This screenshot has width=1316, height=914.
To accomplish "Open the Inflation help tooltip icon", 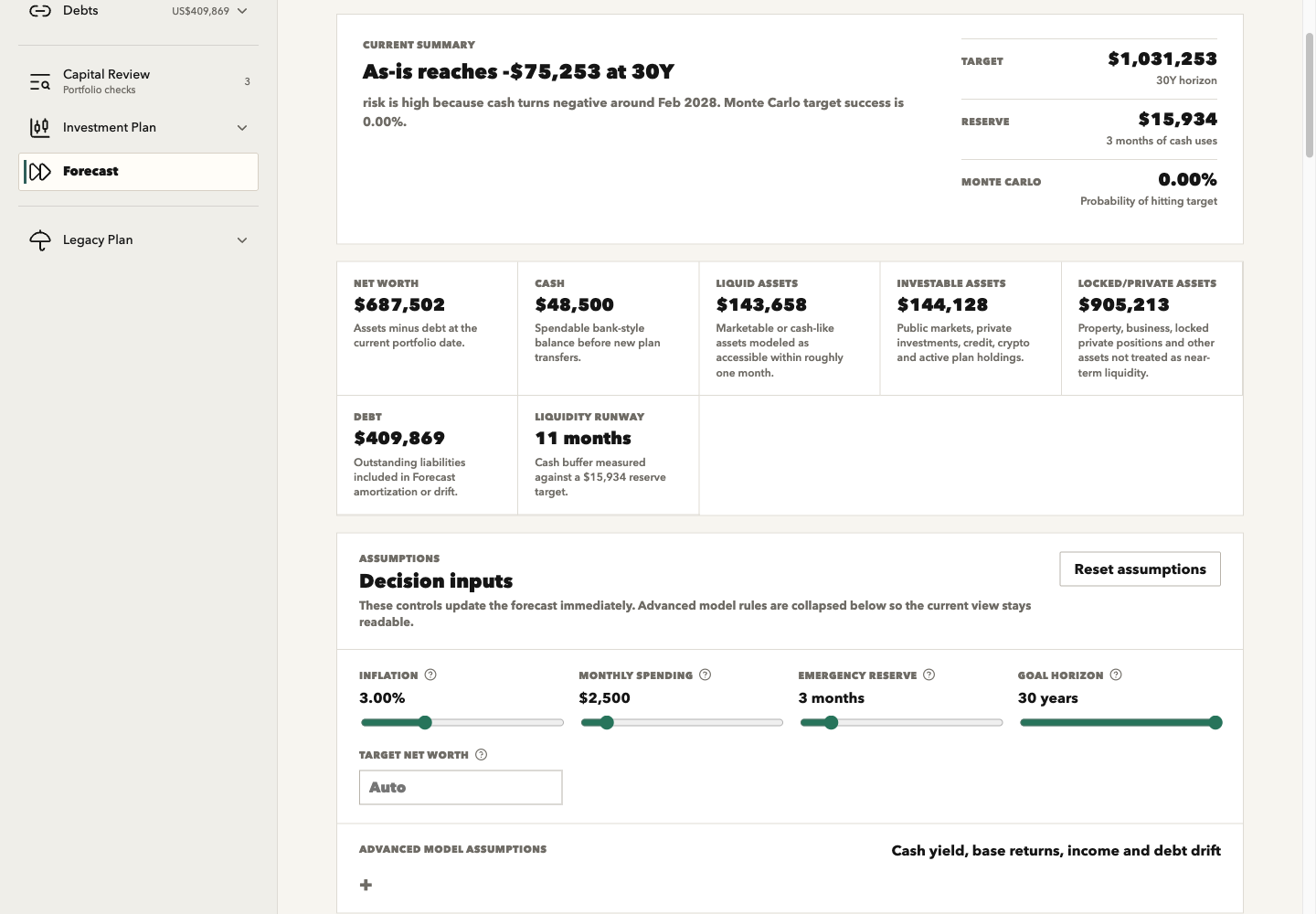I will [x=430, y=675].
